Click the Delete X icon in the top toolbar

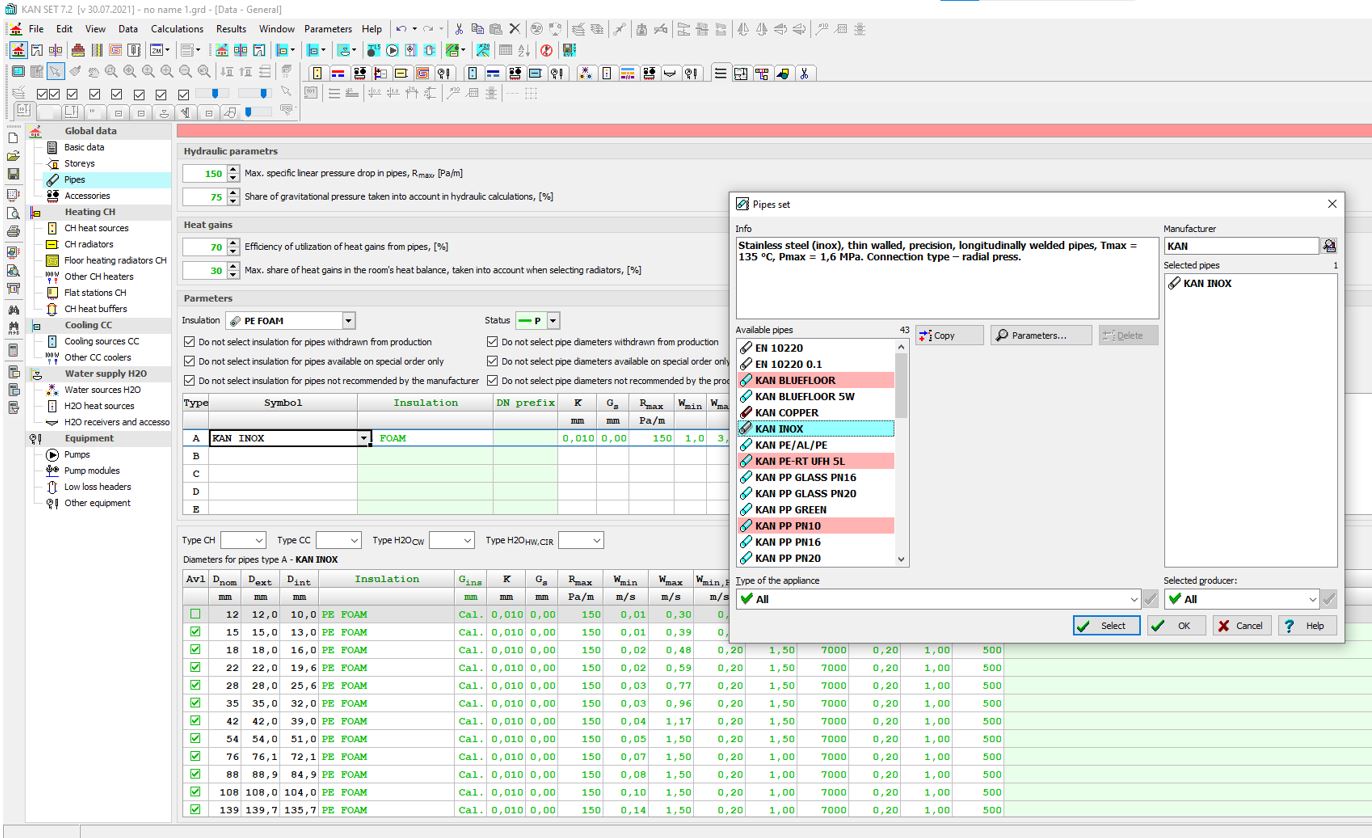point(514,29)
